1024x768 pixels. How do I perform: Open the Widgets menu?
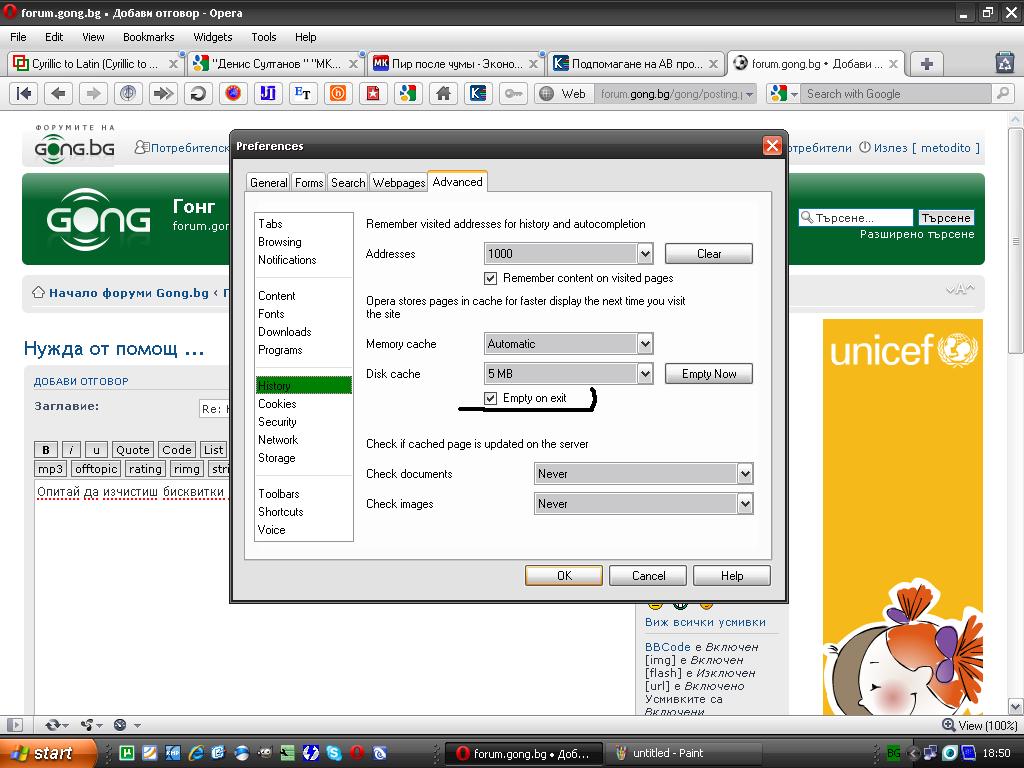(x=212, y=37)
